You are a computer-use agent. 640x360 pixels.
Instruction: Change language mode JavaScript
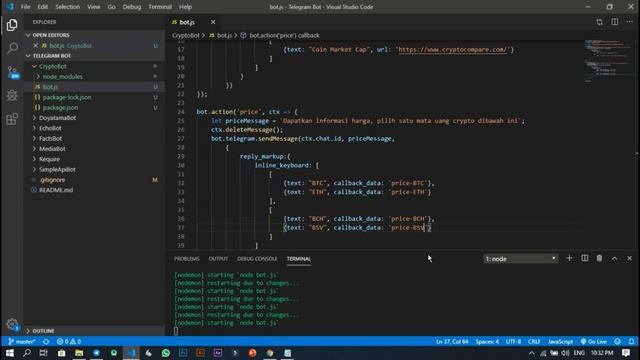[560, 341]
